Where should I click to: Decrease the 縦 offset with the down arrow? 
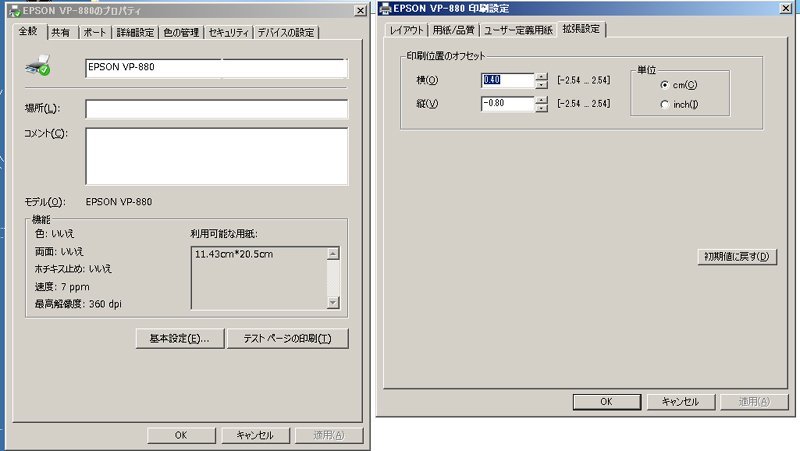[x=542, y=108]
